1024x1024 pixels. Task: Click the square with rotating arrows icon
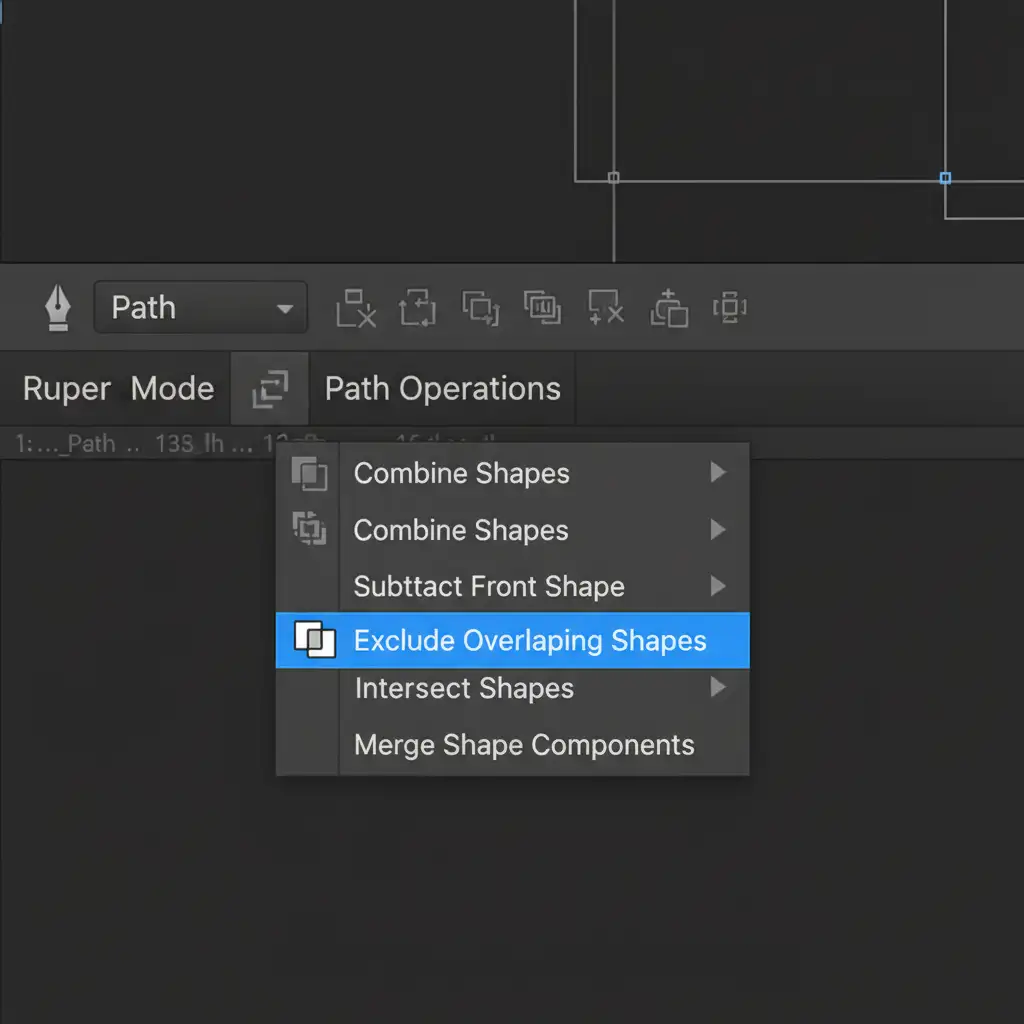418,308
